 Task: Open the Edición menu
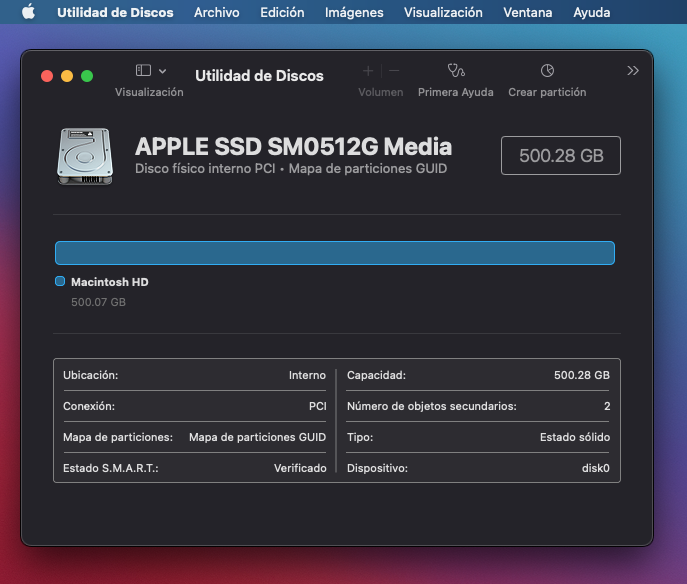282,12
